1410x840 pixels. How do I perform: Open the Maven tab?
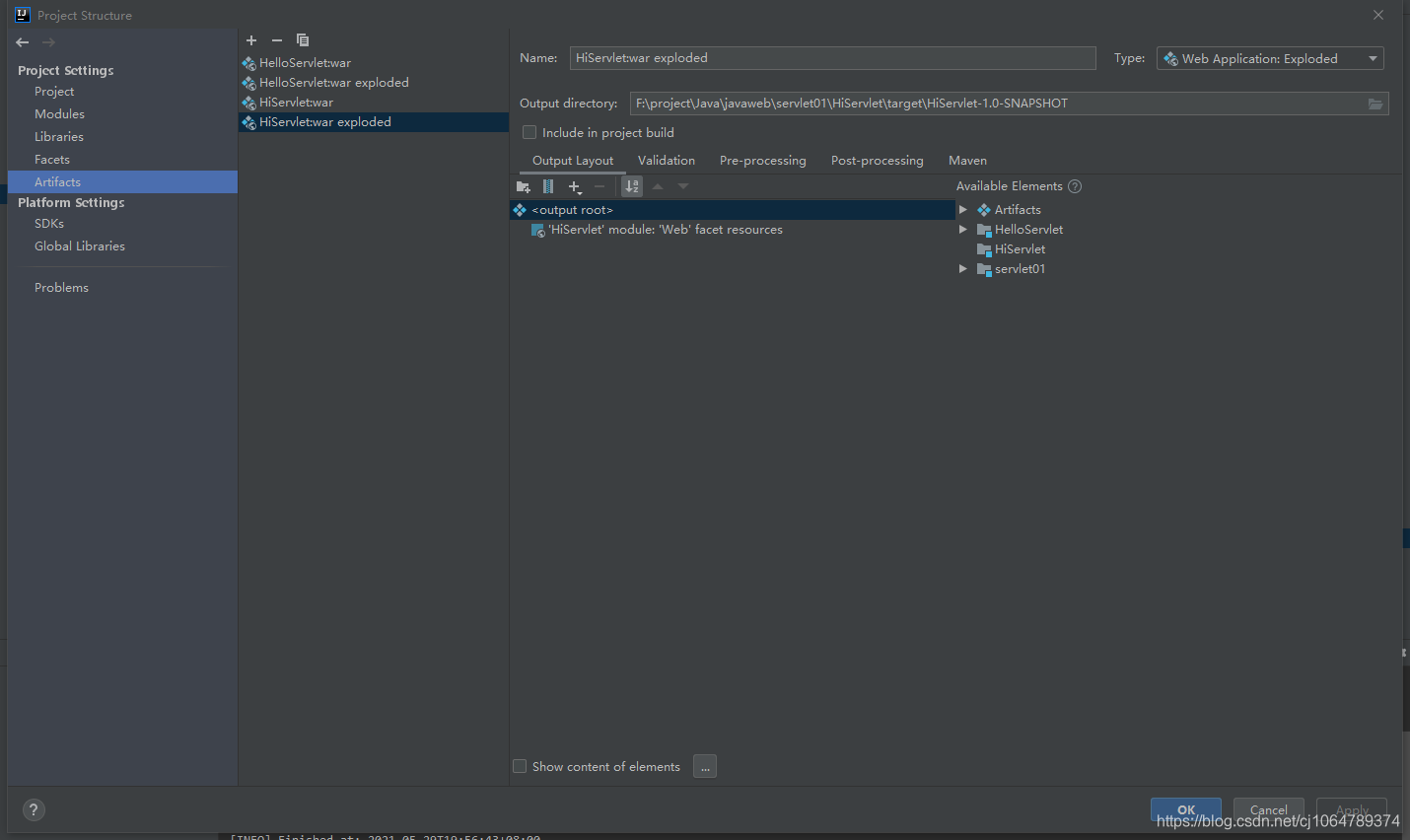pyautogui.click(x=967, y=161)
